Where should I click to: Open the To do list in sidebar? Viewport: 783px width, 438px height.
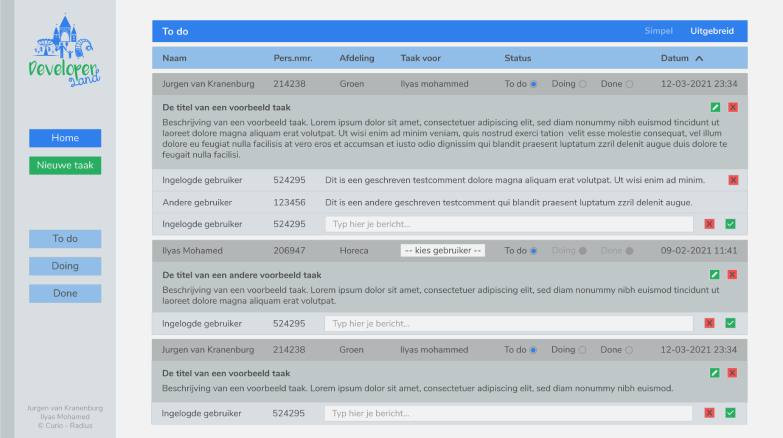point(65,239)
